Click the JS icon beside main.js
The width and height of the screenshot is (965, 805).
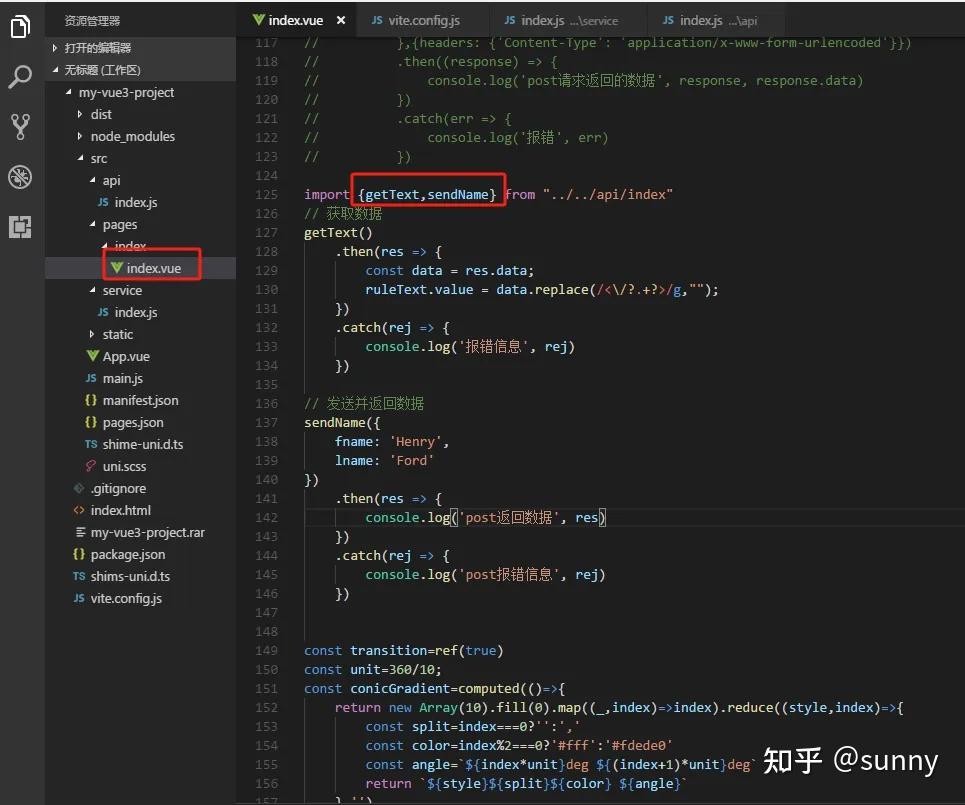(93, 378)
